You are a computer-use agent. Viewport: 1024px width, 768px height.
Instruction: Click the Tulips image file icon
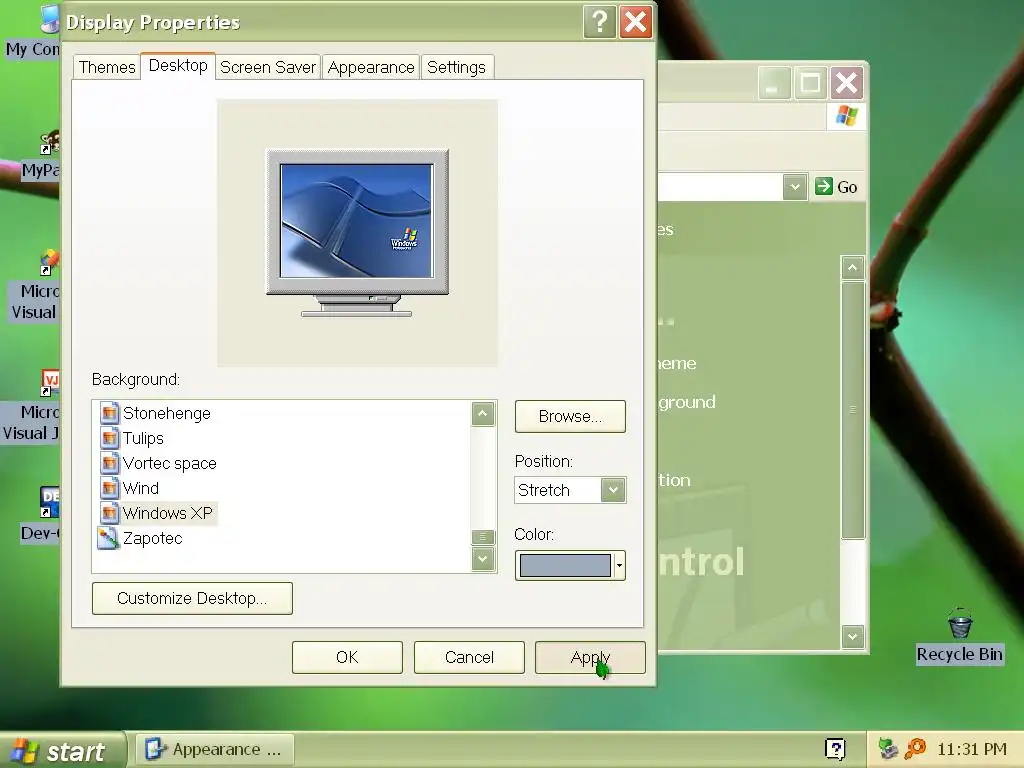(x=109, y=438)
